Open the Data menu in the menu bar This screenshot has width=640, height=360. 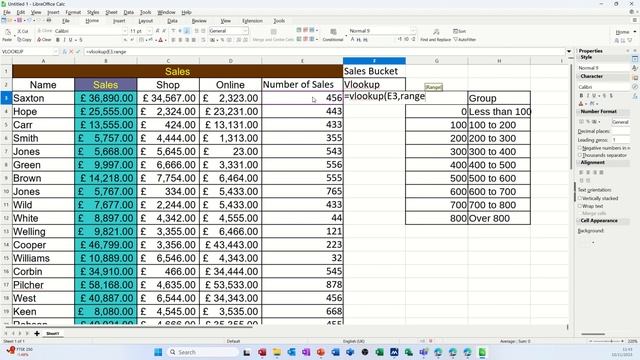point(129,12)
